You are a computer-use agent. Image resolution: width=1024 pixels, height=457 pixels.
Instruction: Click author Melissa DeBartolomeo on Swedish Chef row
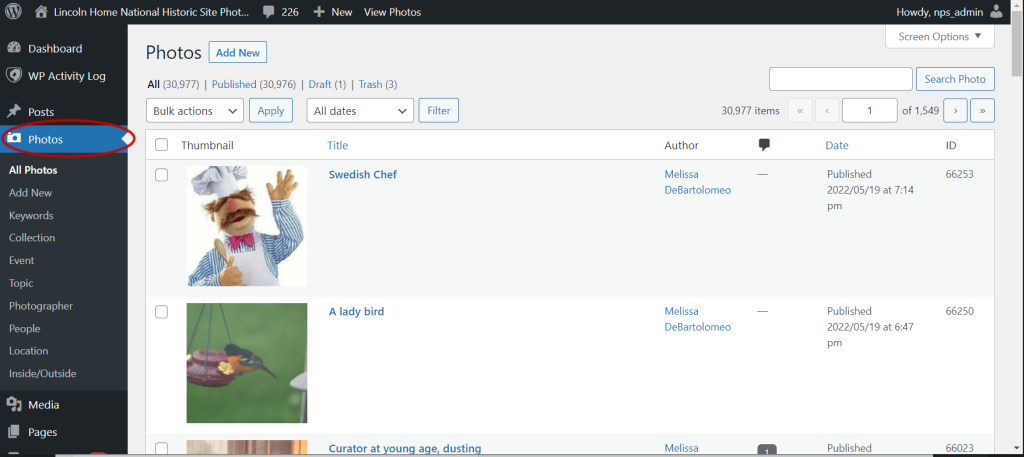(x=697, y=182)
